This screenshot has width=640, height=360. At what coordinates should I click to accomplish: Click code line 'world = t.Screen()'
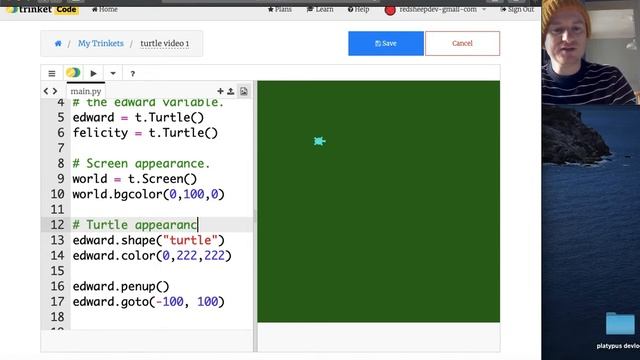pos(135,179)
